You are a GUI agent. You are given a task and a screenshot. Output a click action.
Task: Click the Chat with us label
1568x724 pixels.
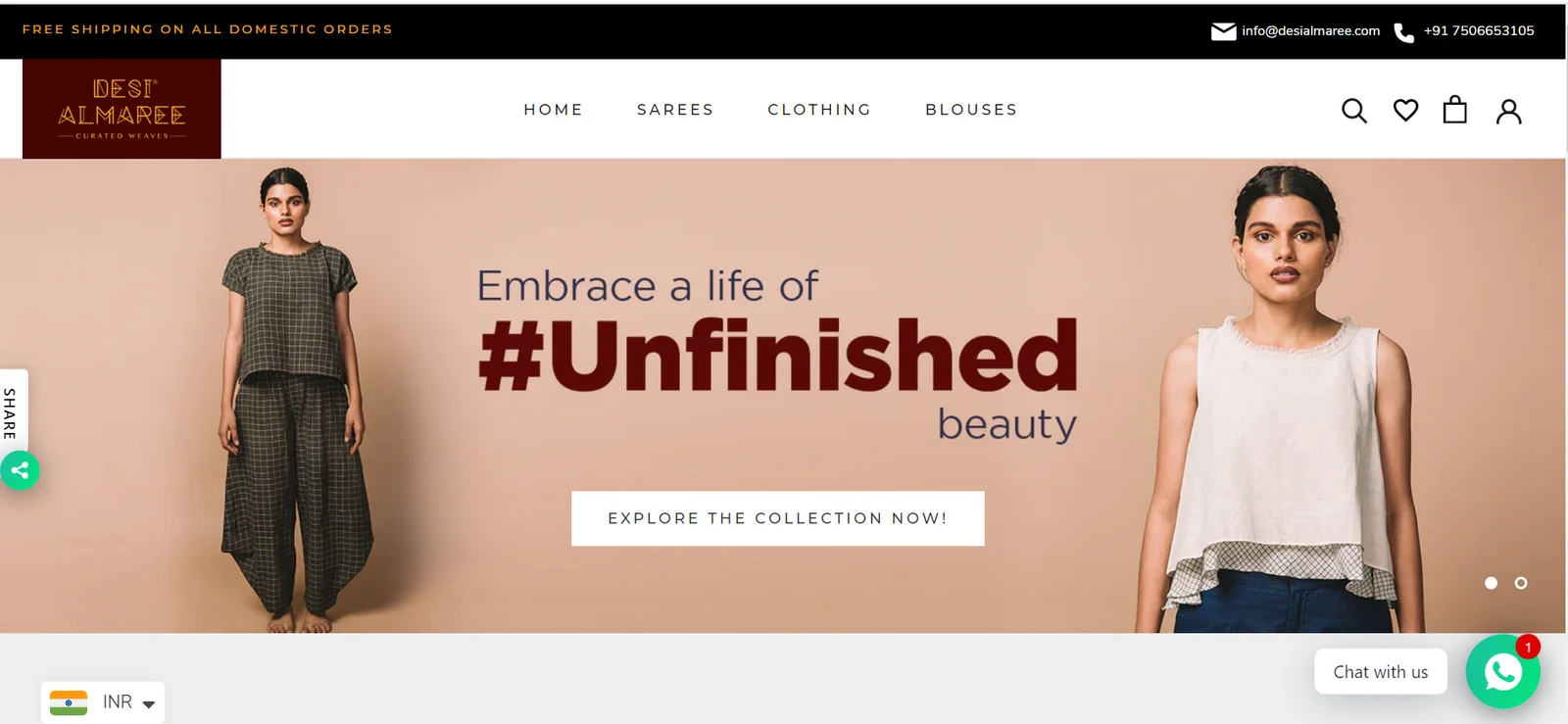click(1380, 672)
